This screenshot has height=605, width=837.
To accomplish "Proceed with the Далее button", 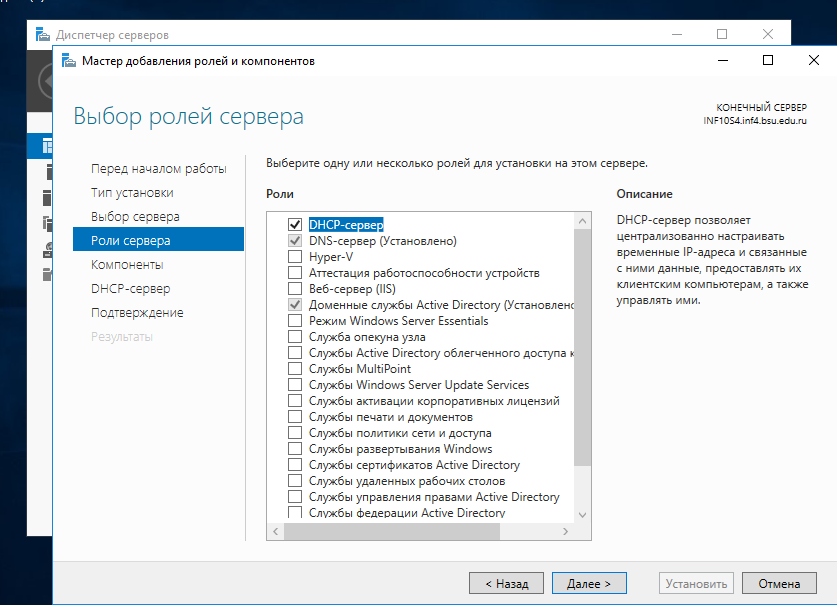I will (x=589, y=584).
